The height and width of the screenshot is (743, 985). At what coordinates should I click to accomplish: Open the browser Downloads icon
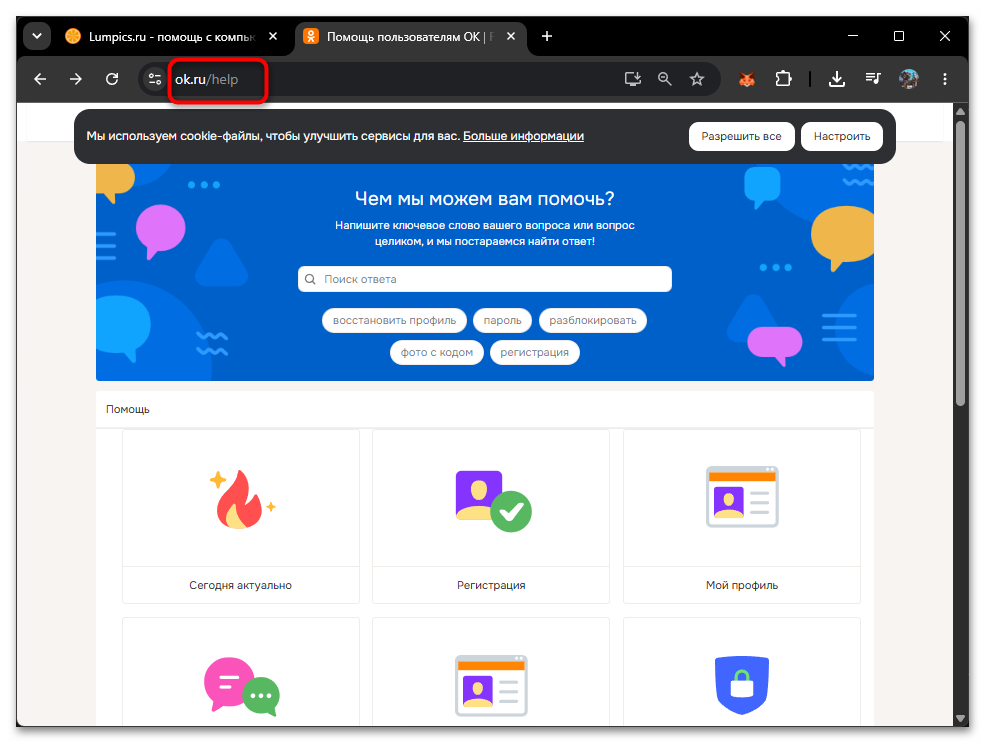pos(837,79)
